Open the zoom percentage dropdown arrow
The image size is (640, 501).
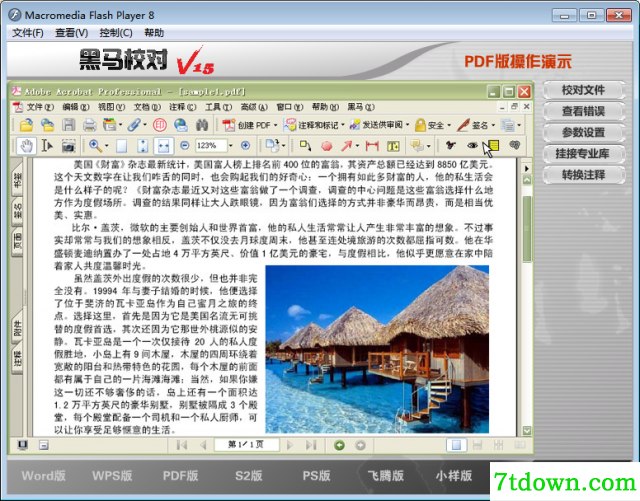pyautogui.click(x=231, y=146)
